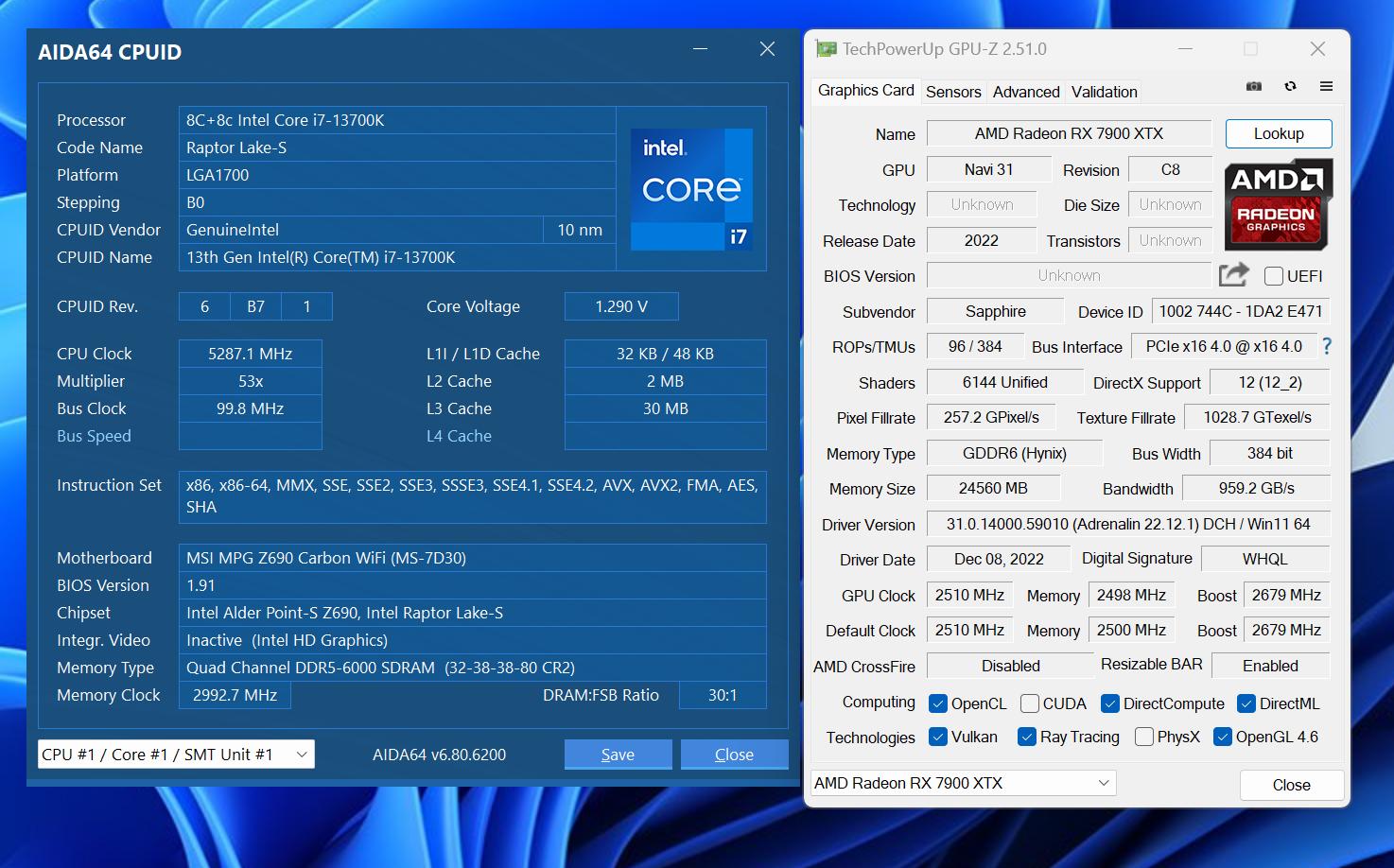The width and height of the screenshot is (1394, 868).
Task: Click the AMD Radeon Graphics logo
Action: (x=1278, y=204)
